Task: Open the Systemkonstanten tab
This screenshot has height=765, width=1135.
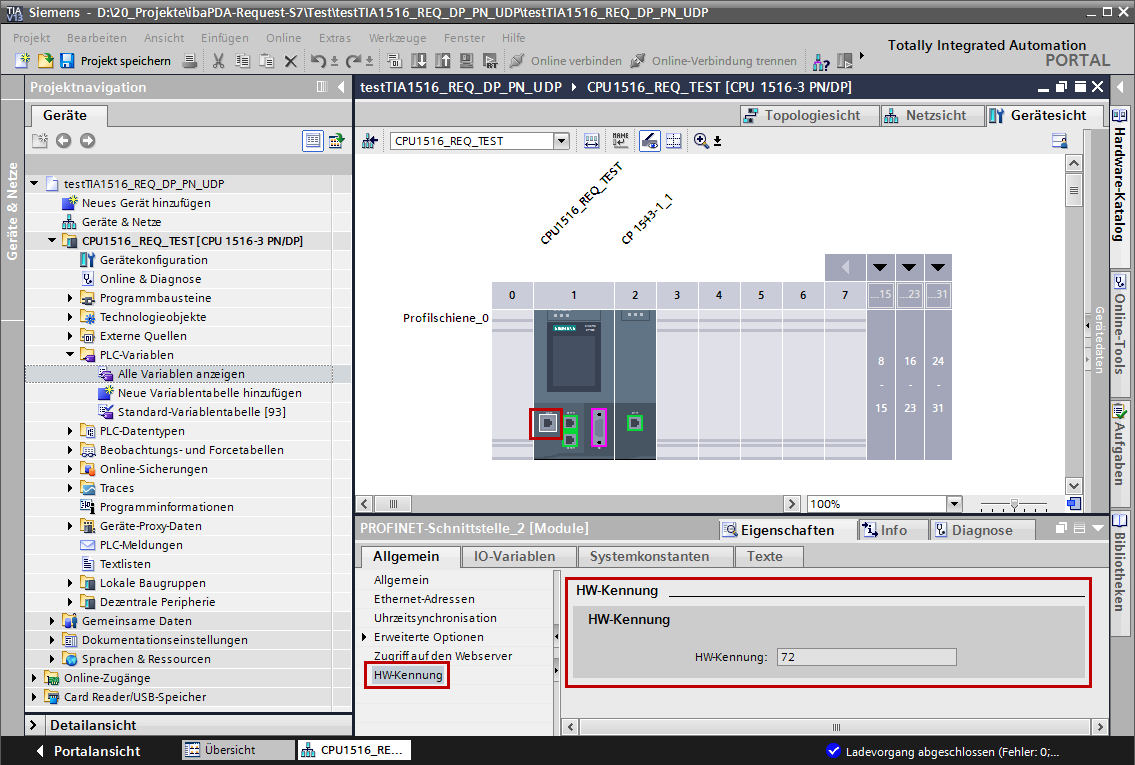Action: point(649,556)
